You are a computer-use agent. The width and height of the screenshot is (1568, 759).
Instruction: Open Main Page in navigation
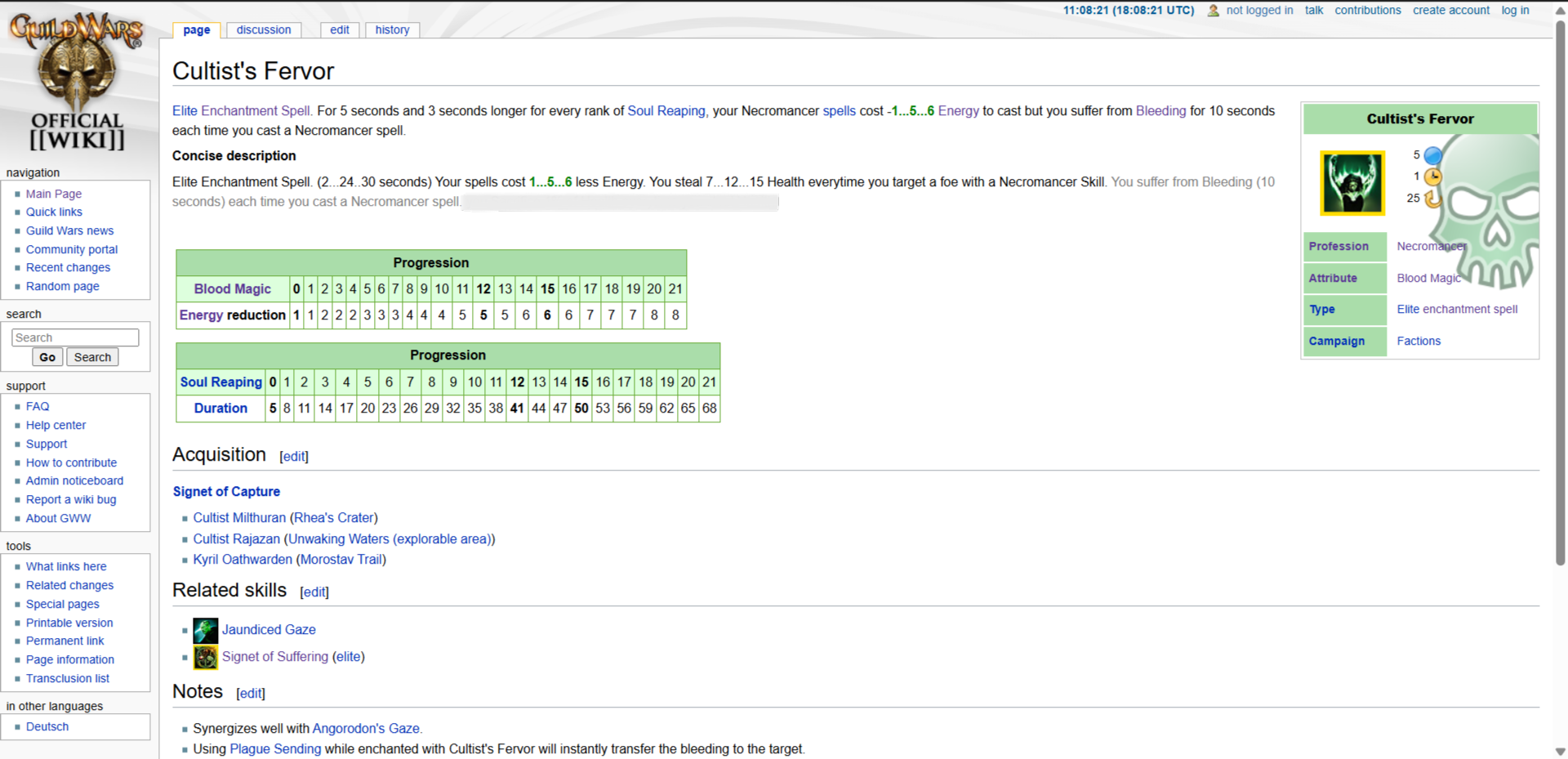click(54, 194)
